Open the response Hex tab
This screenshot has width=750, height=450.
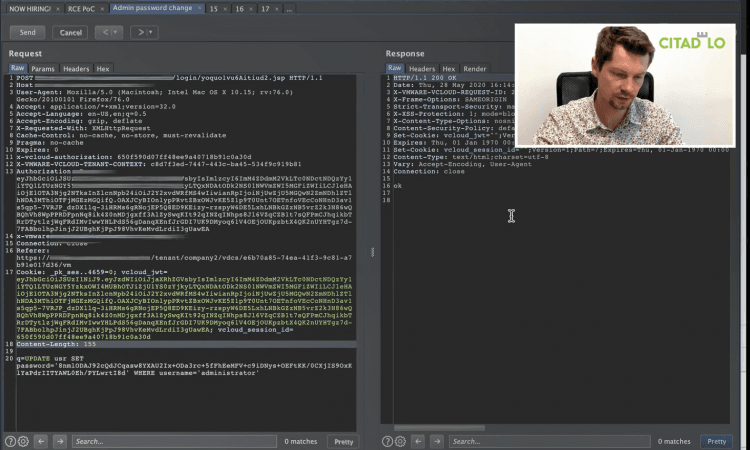click(x=449, y=69)
